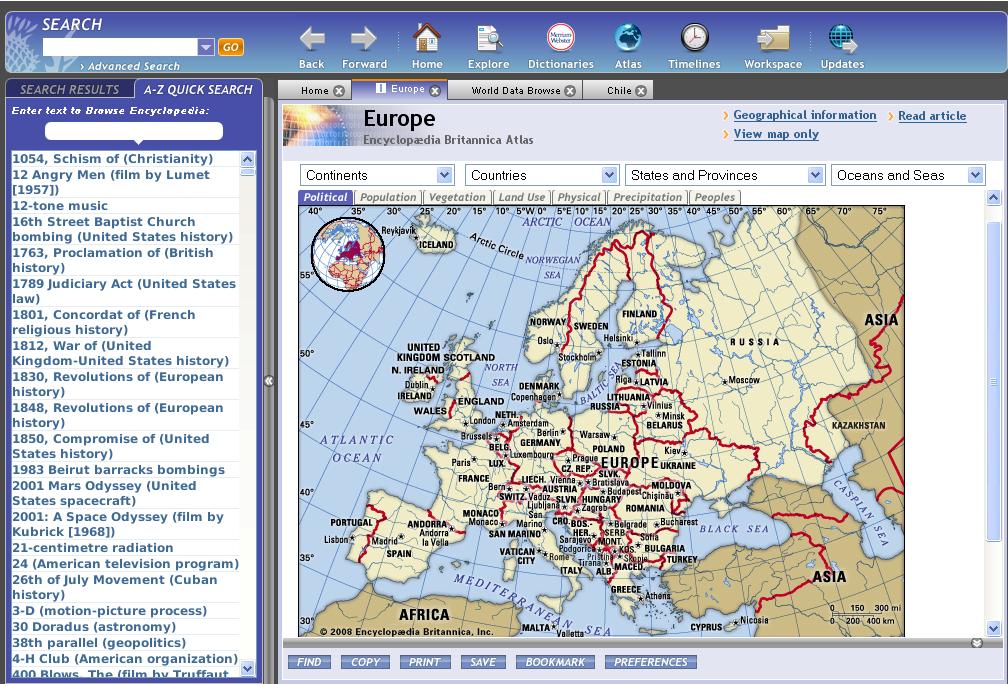Collapse the left sidebar panel handle

click(x=269, y=381)
